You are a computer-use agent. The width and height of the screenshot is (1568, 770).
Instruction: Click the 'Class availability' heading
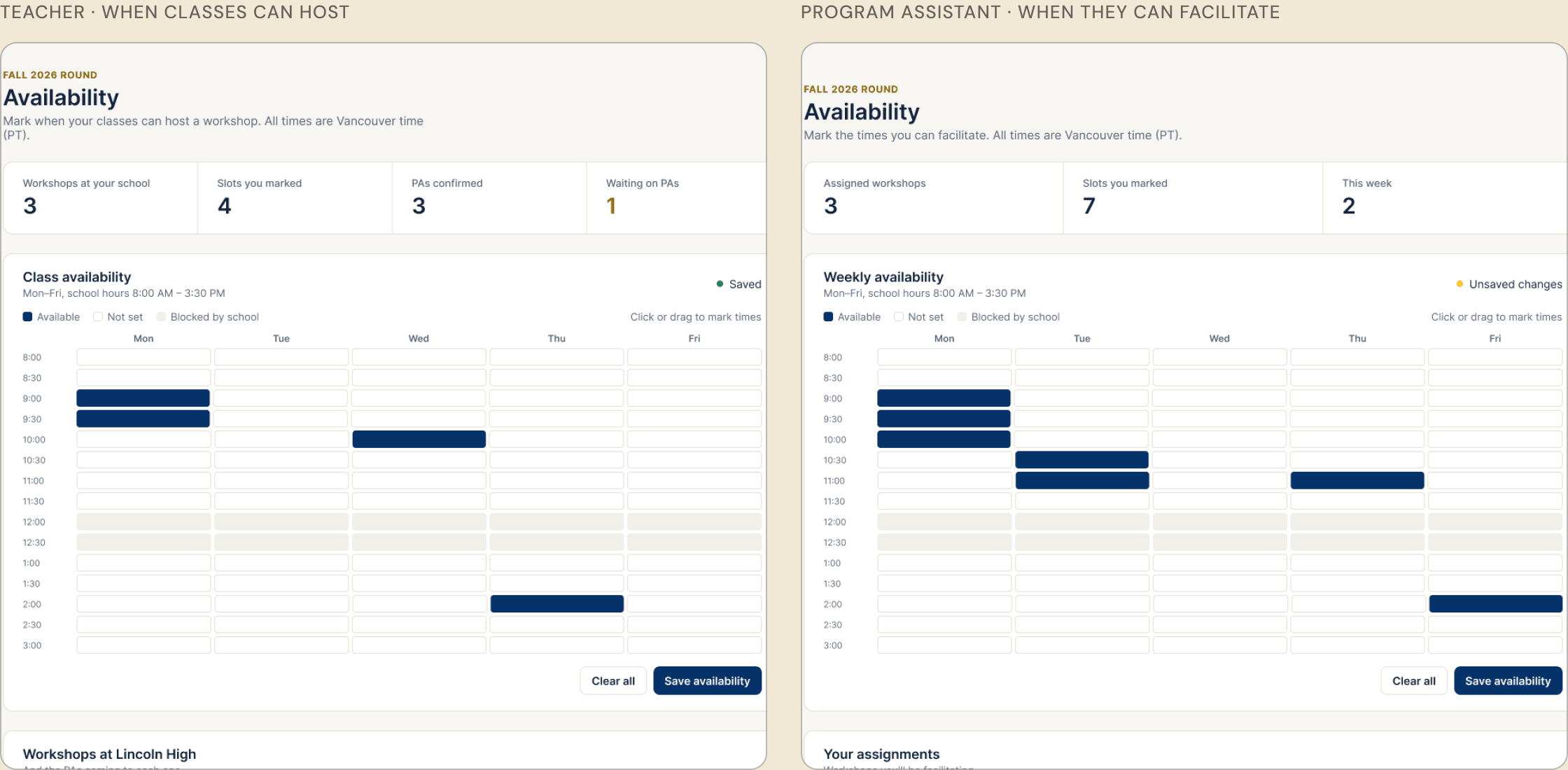(x=77, y=277)
